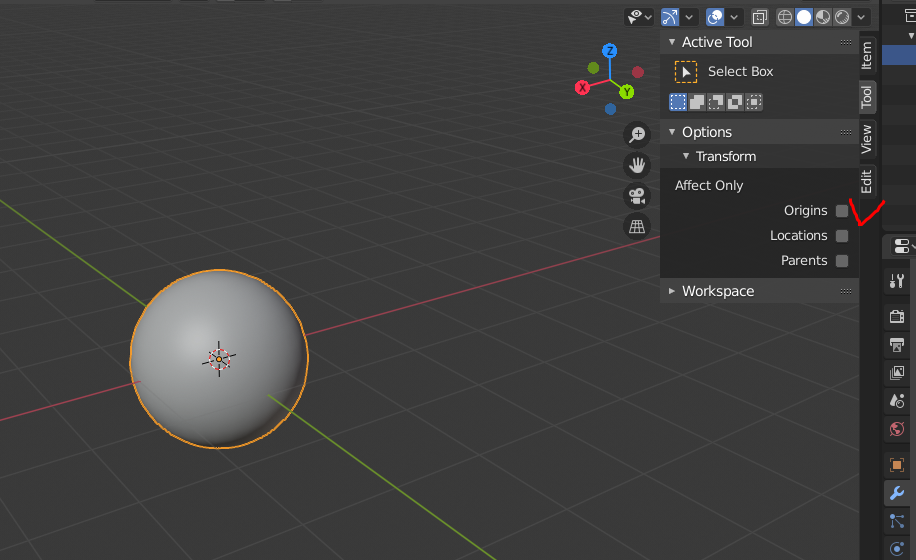
Task: Expand the Workspace panel
Action: point(672,291)
